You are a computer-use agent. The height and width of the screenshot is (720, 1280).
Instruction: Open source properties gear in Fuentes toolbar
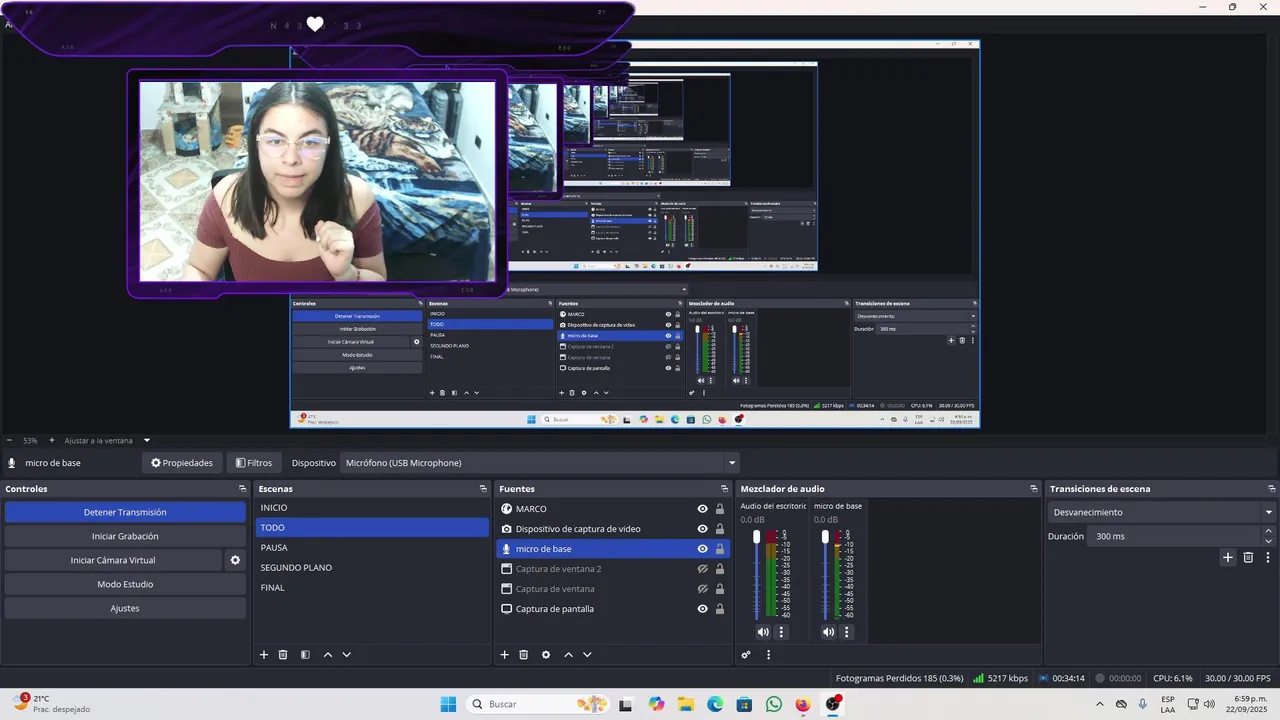click(x=546, y=655)
